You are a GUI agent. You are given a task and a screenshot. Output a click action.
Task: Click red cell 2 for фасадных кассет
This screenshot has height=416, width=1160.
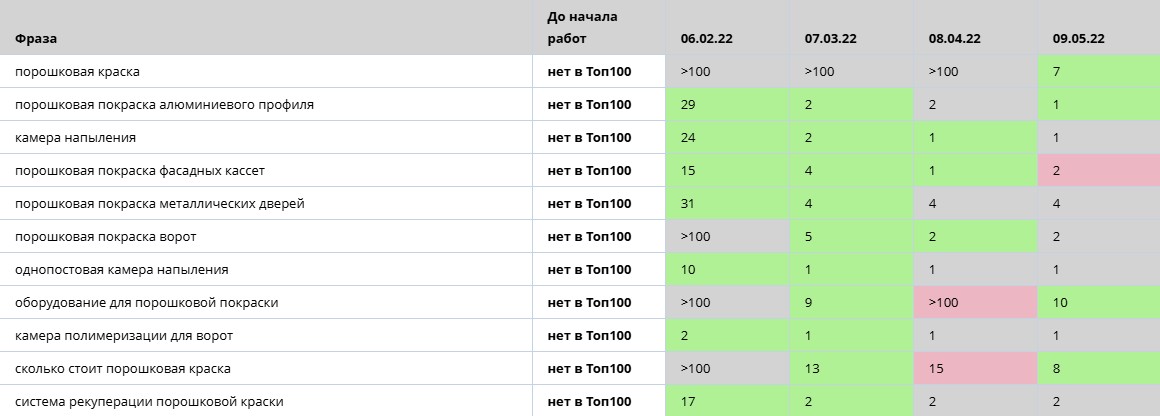[x=1099, y=171]
